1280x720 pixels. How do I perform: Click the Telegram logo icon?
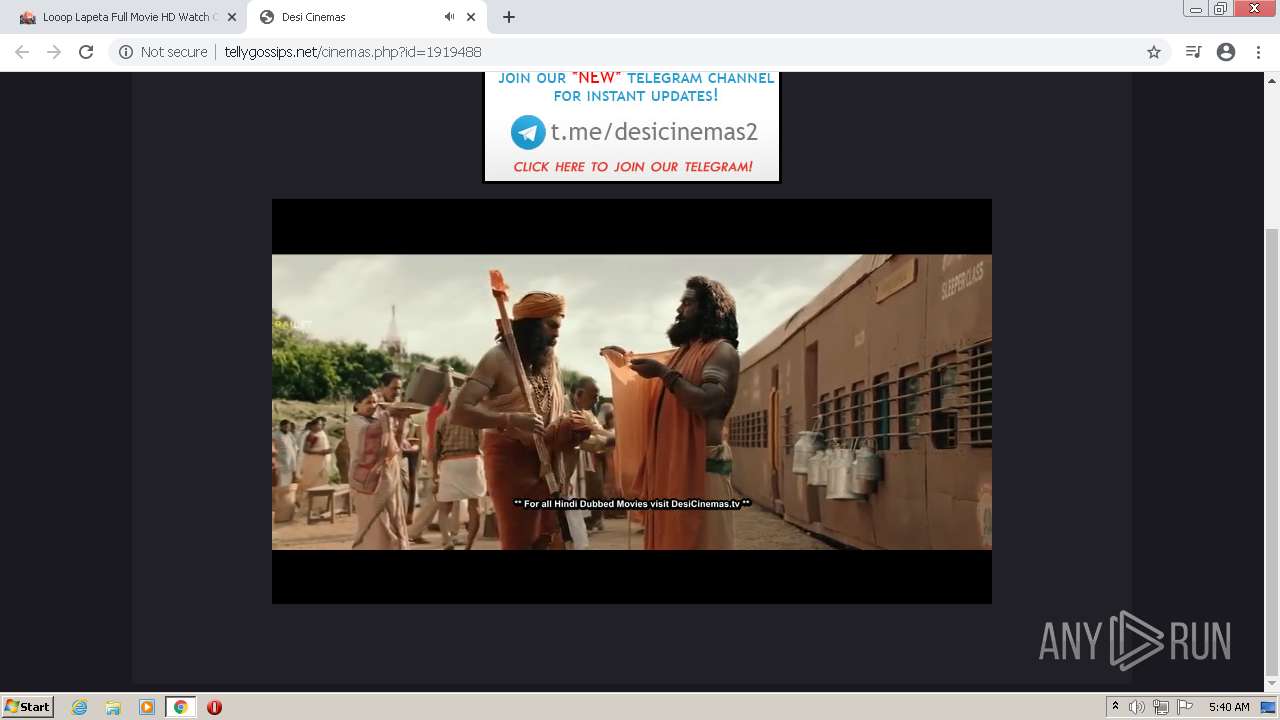point(528,132)
